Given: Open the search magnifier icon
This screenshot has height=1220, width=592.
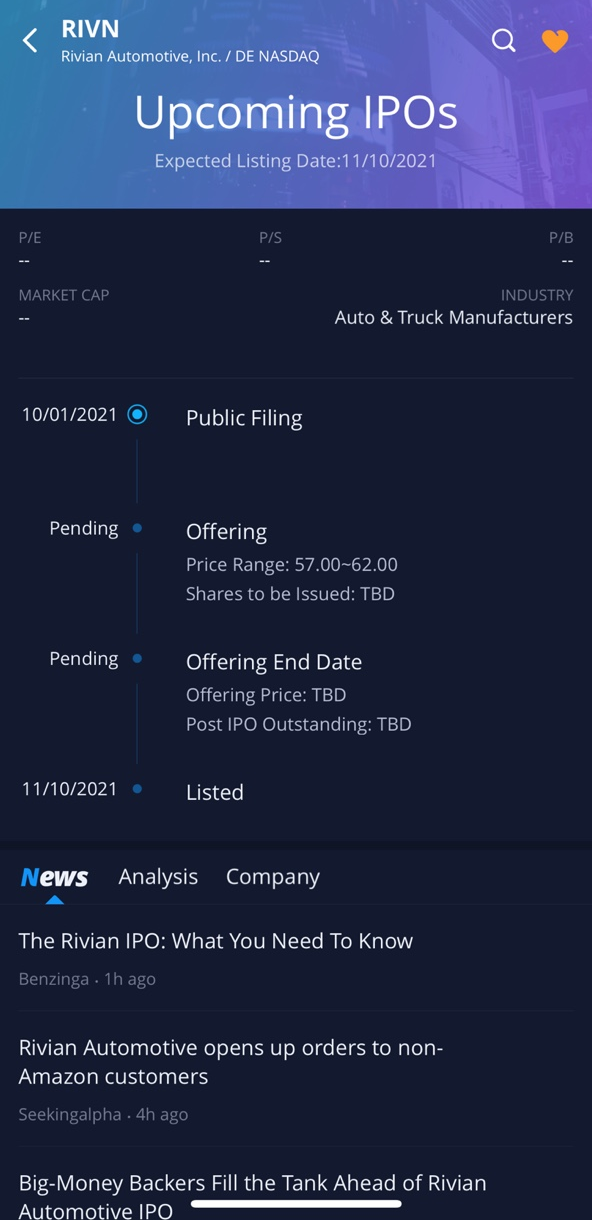Looking at the screenshot, I should tap(504, 40).
